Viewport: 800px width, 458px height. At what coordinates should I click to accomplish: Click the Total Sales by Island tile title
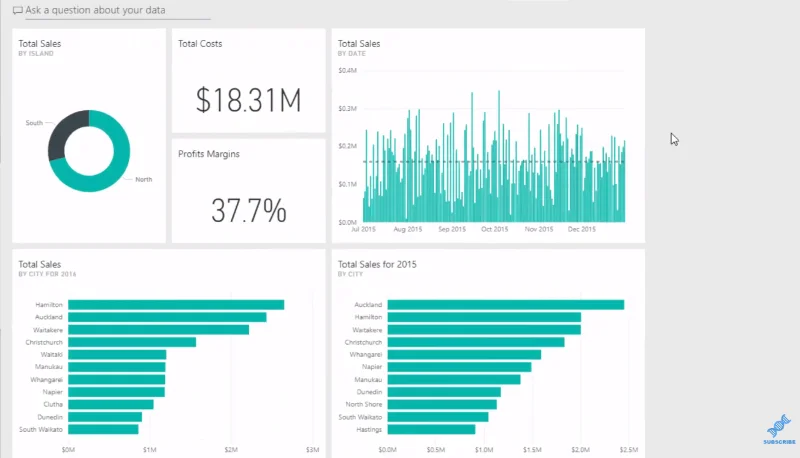point(40,44)
